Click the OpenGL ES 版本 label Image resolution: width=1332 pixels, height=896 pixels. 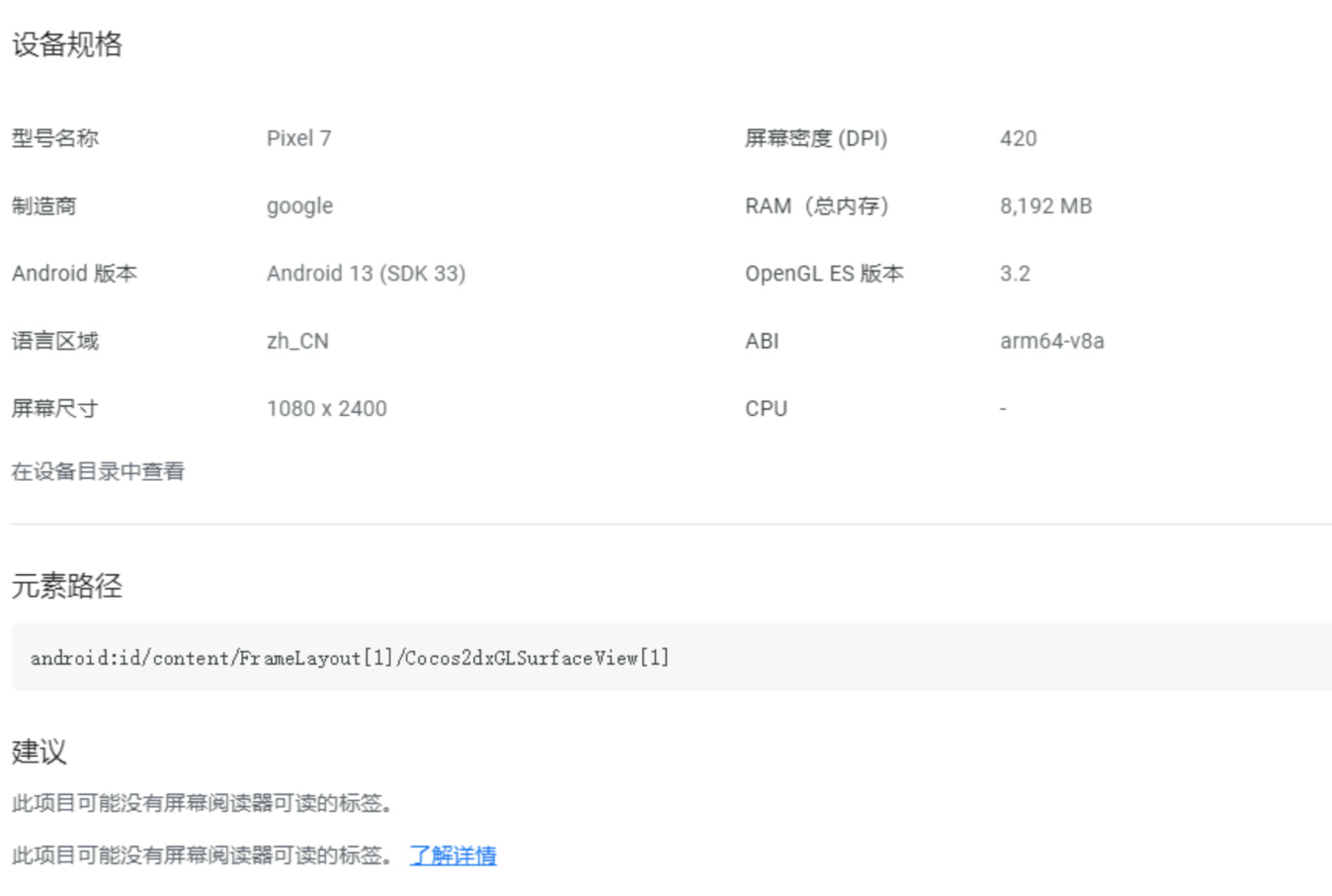(824, 274)
